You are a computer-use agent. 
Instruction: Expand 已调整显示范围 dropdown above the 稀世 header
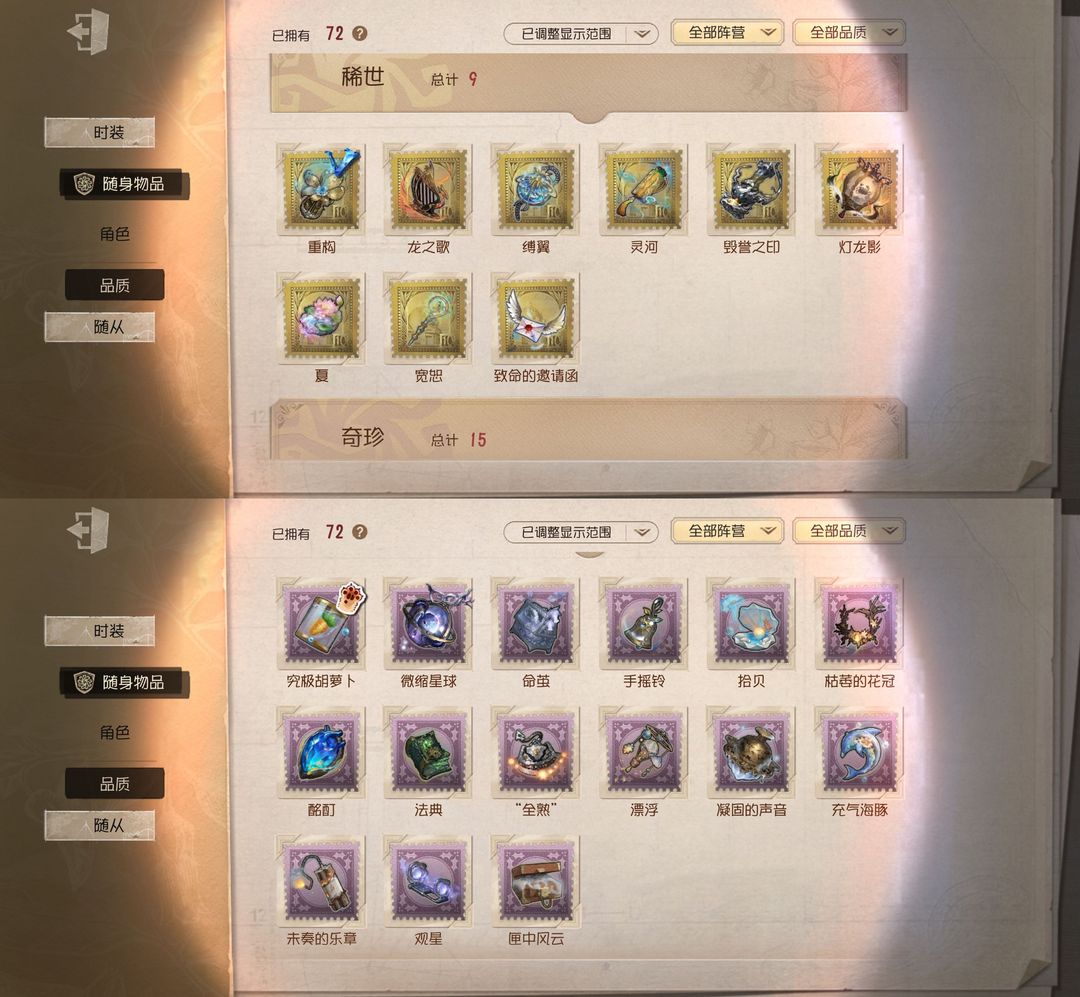point(581,33)
